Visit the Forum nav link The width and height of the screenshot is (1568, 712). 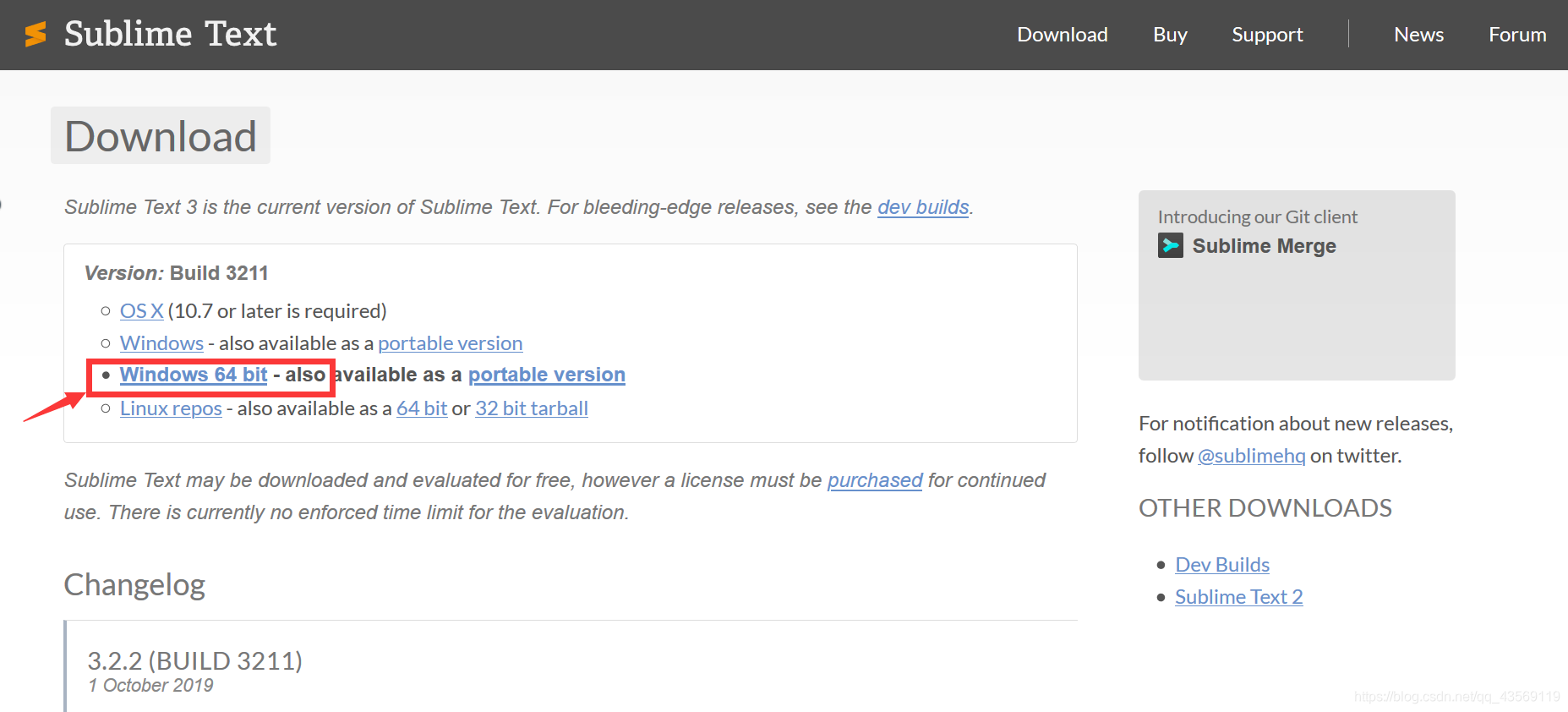click(x=1517, y=35)
